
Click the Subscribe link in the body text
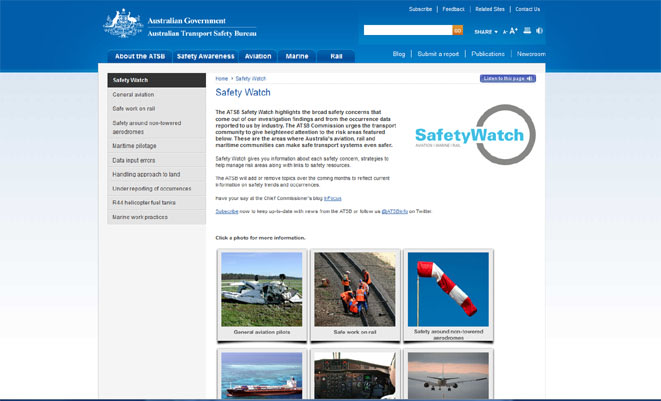point(227,211)
